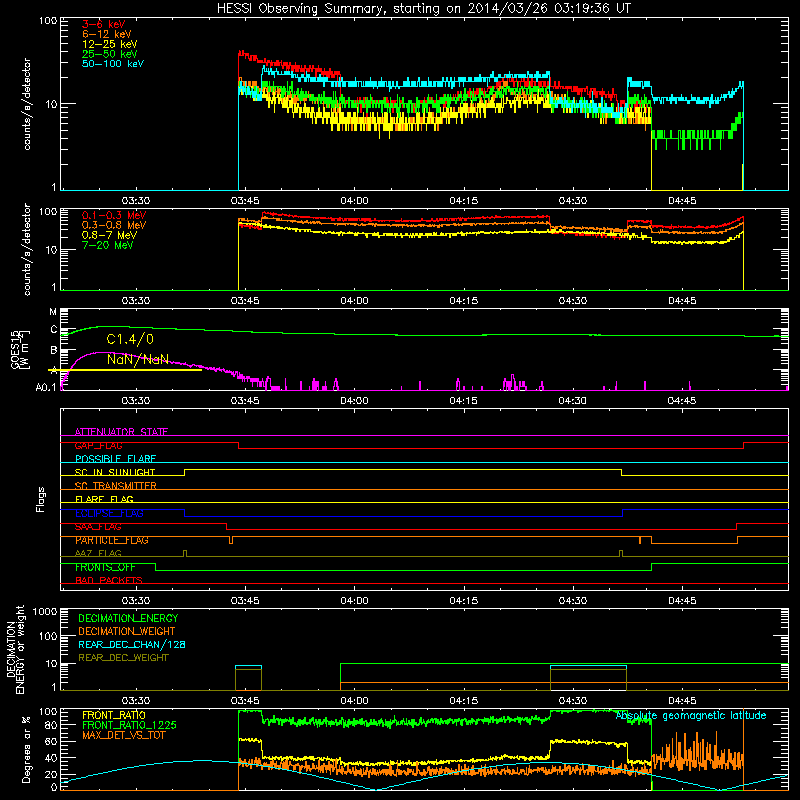Click the HESSI Observing Summary title text
This screenshot has width=800, height=800.
[424, 9]
